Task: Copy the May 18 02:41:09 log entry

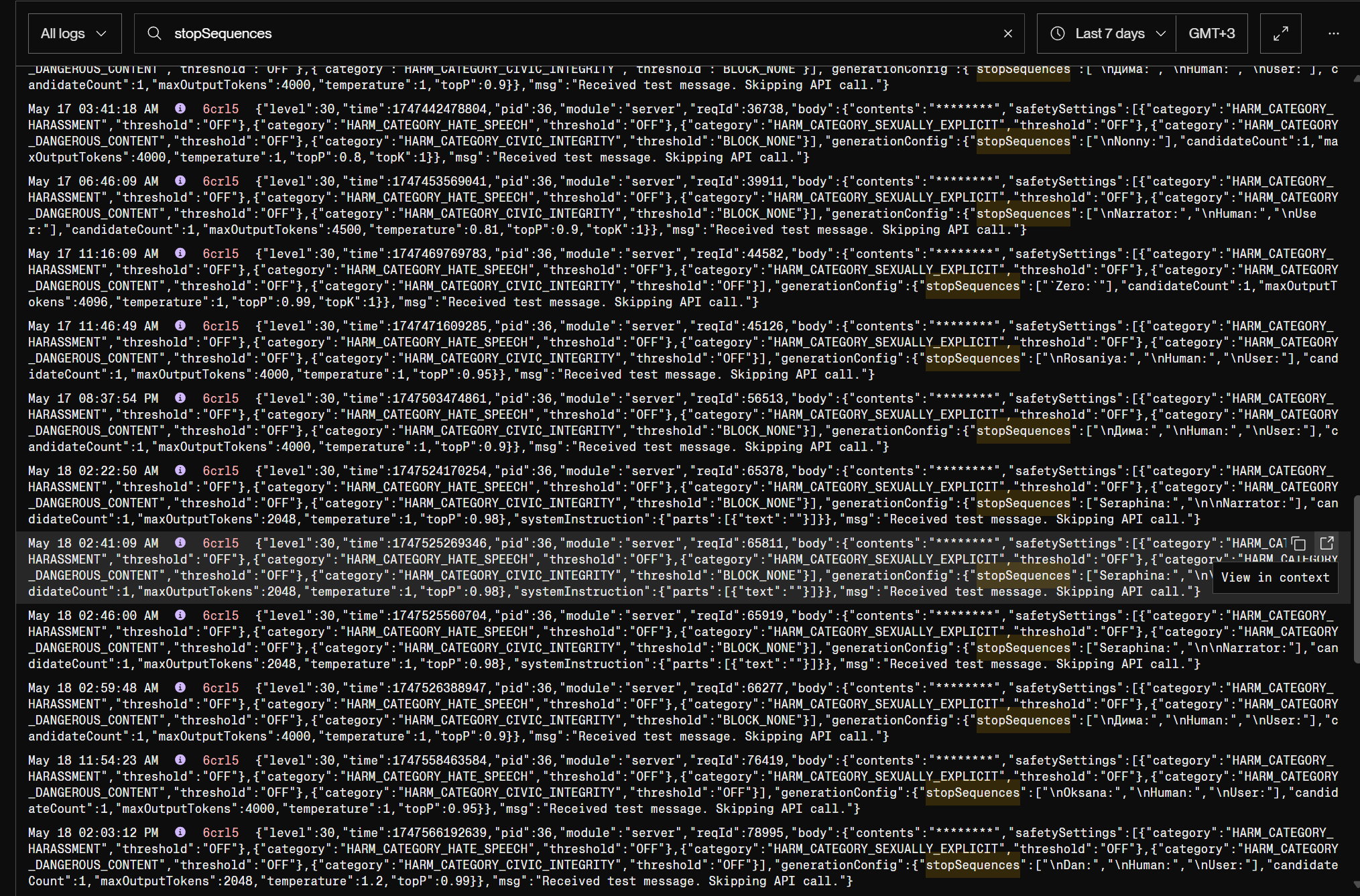Action: [x=1299, y=543]
